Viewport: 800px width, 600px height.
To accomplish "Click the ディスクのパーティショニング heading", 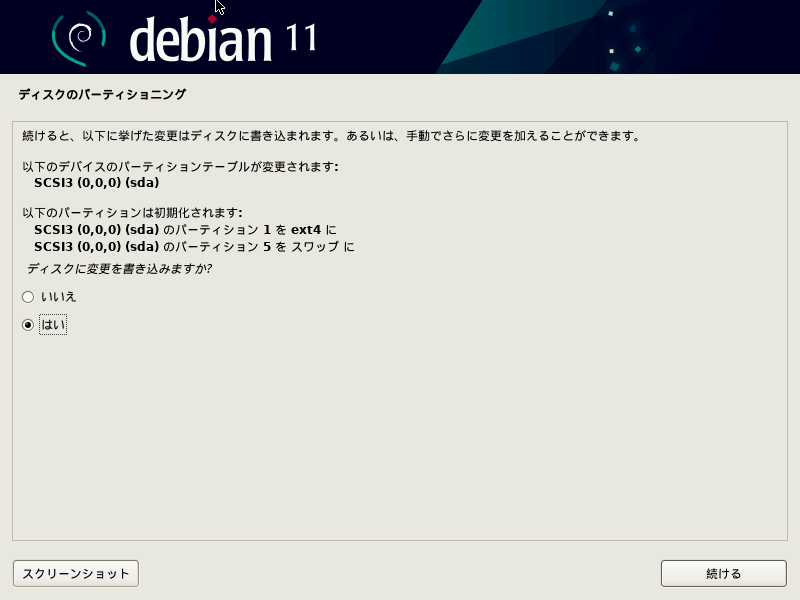I will [x=102, y=94].
